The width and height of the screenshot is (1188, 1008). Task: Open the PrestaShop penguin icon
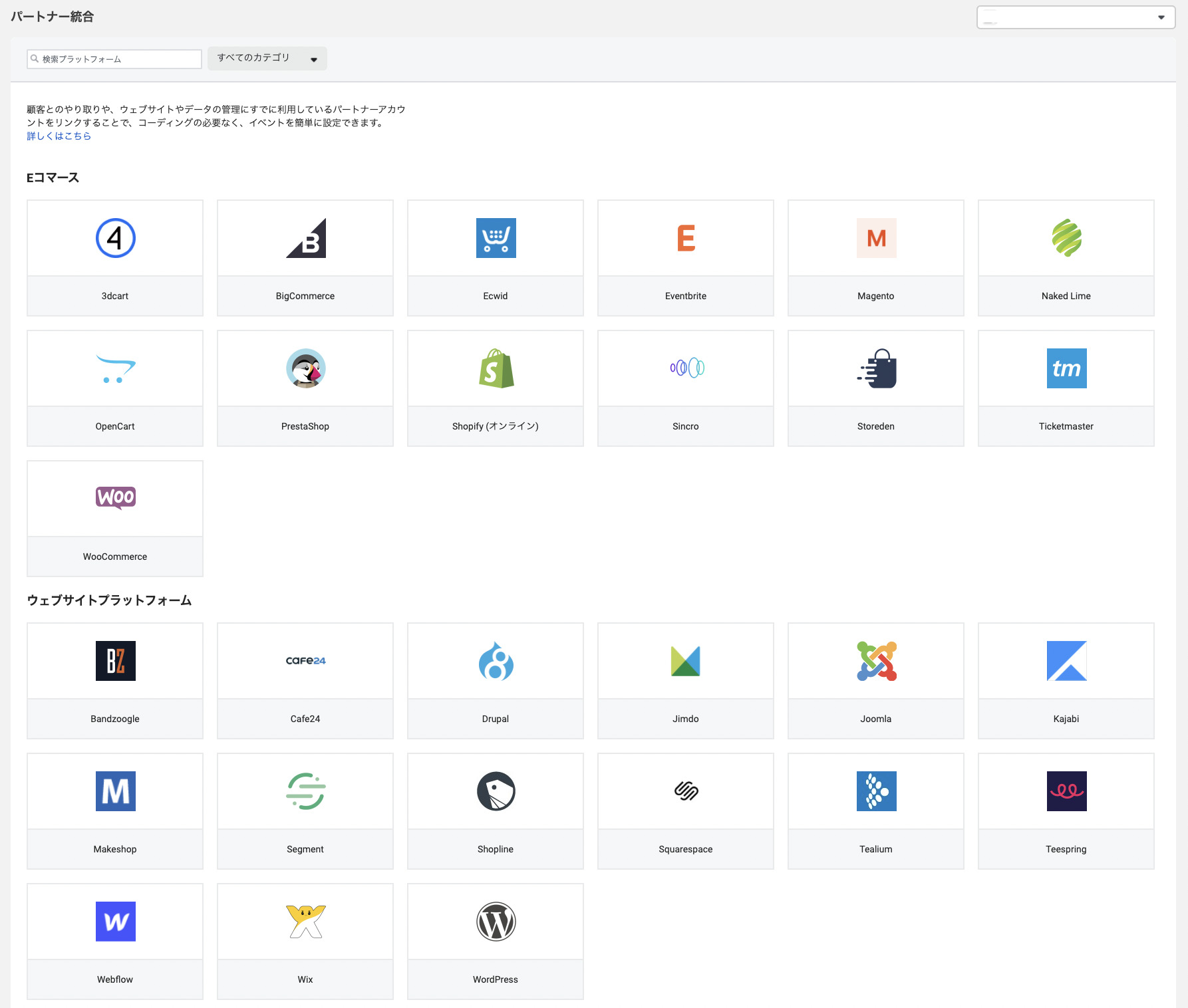pyautogui.click(x=305, y=368)
